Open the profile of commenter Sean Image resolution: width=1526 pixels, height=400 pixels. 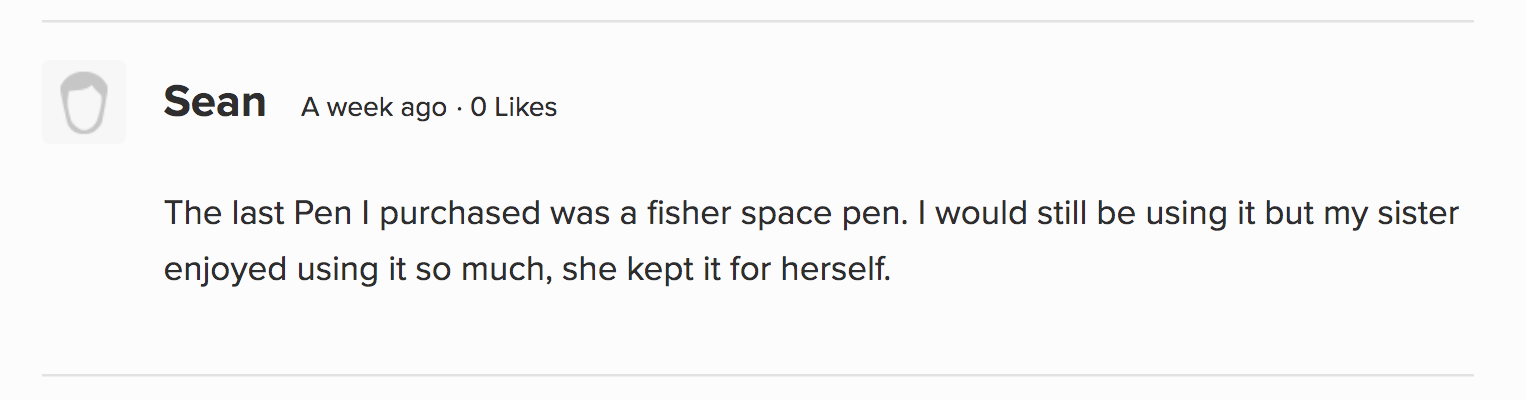click(215, 102)
